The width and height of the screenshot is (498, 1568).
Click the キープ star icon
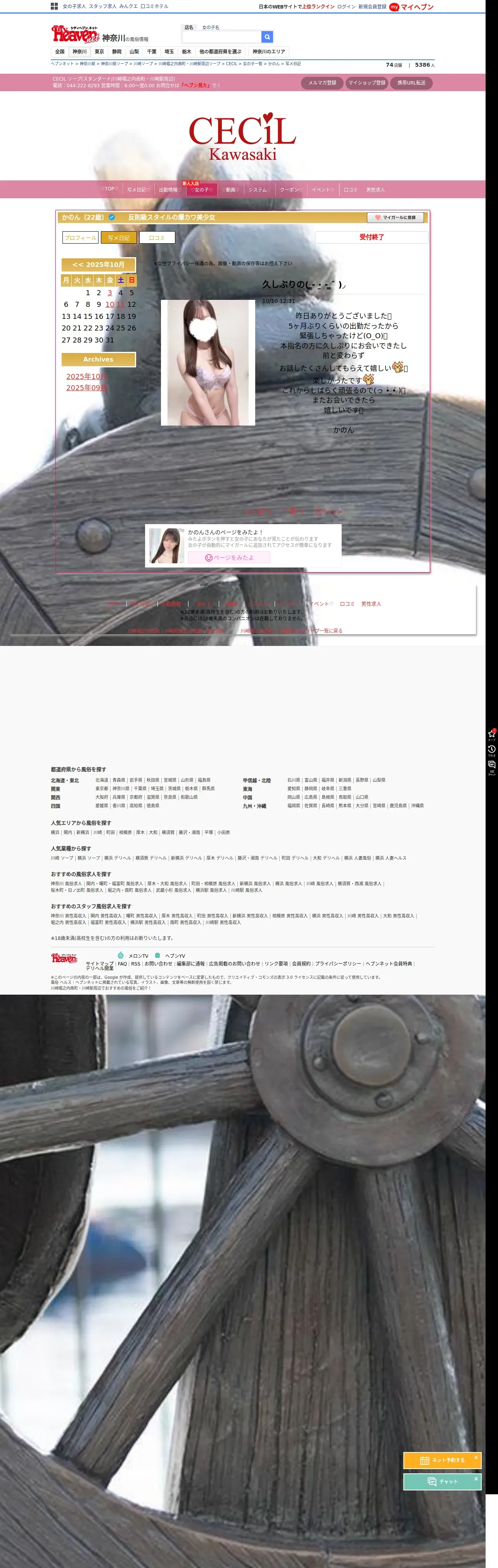point(491,734)
